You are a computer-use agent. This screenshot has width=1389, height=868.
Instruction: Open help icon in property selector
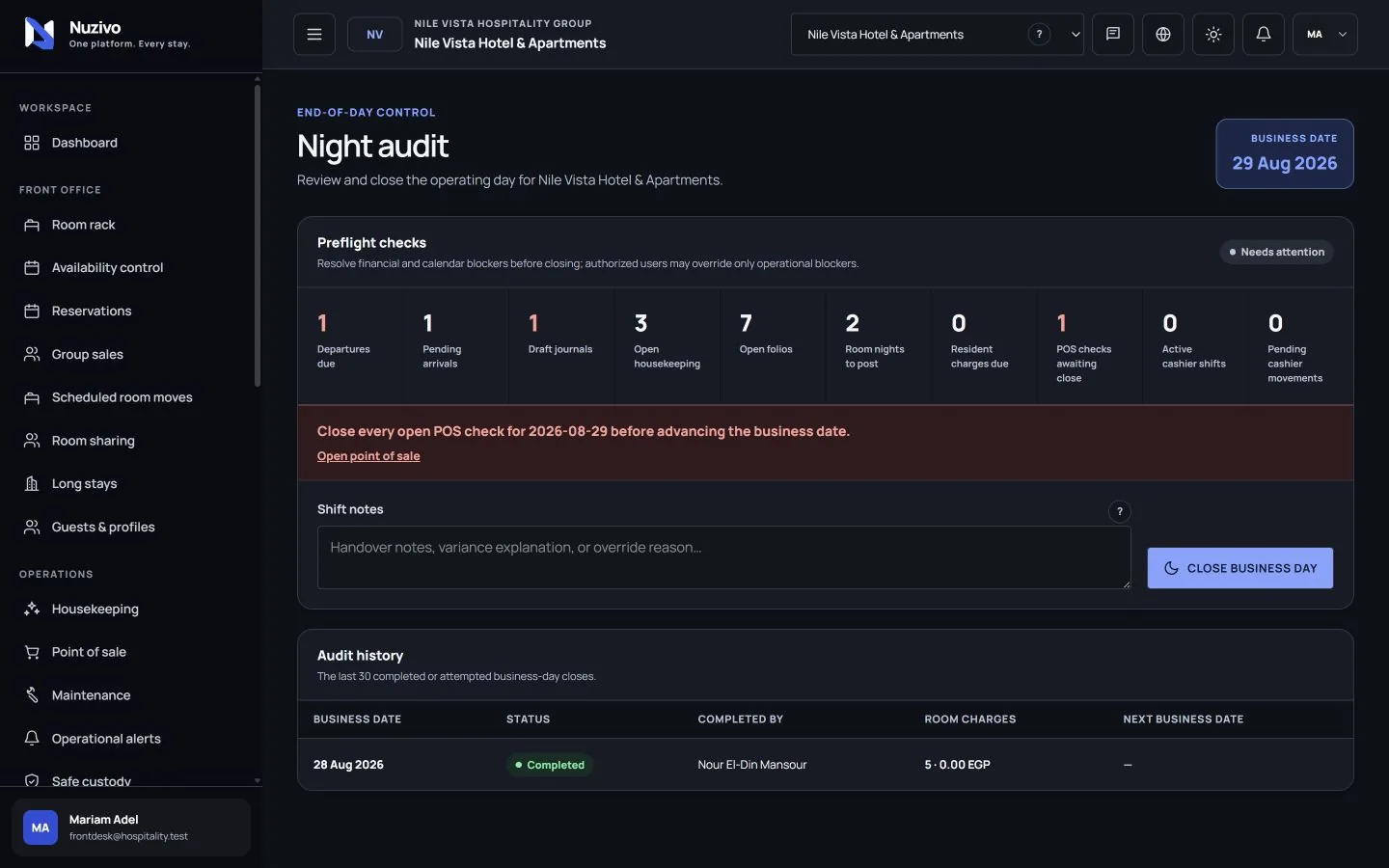point(1039,34)
